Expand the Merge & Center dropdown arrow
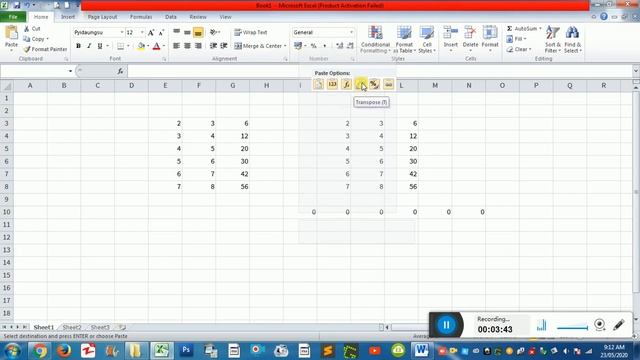The image size is (640, 360). point(285,46)
